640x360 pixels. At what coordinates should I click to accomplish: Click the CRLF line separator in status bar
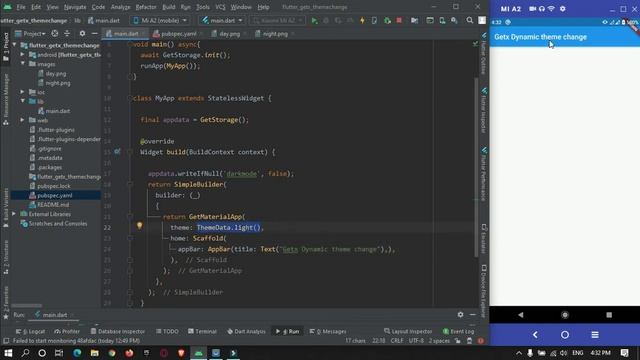coord(397,341)
